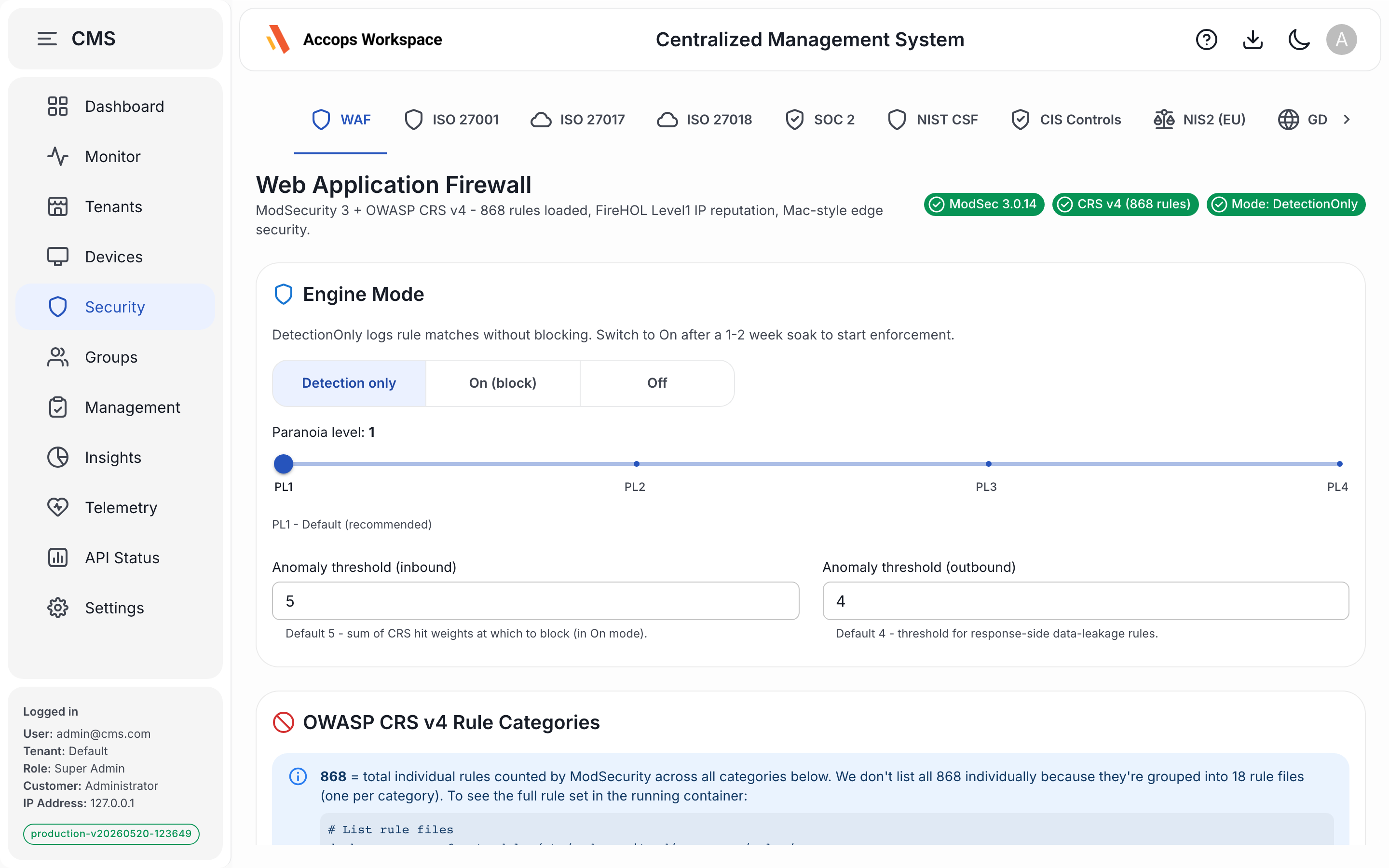This screenshot has height=868, width=1389.
Task: Open the user avatar menu
Action: pyautogui.click(x=1341, y=40)
